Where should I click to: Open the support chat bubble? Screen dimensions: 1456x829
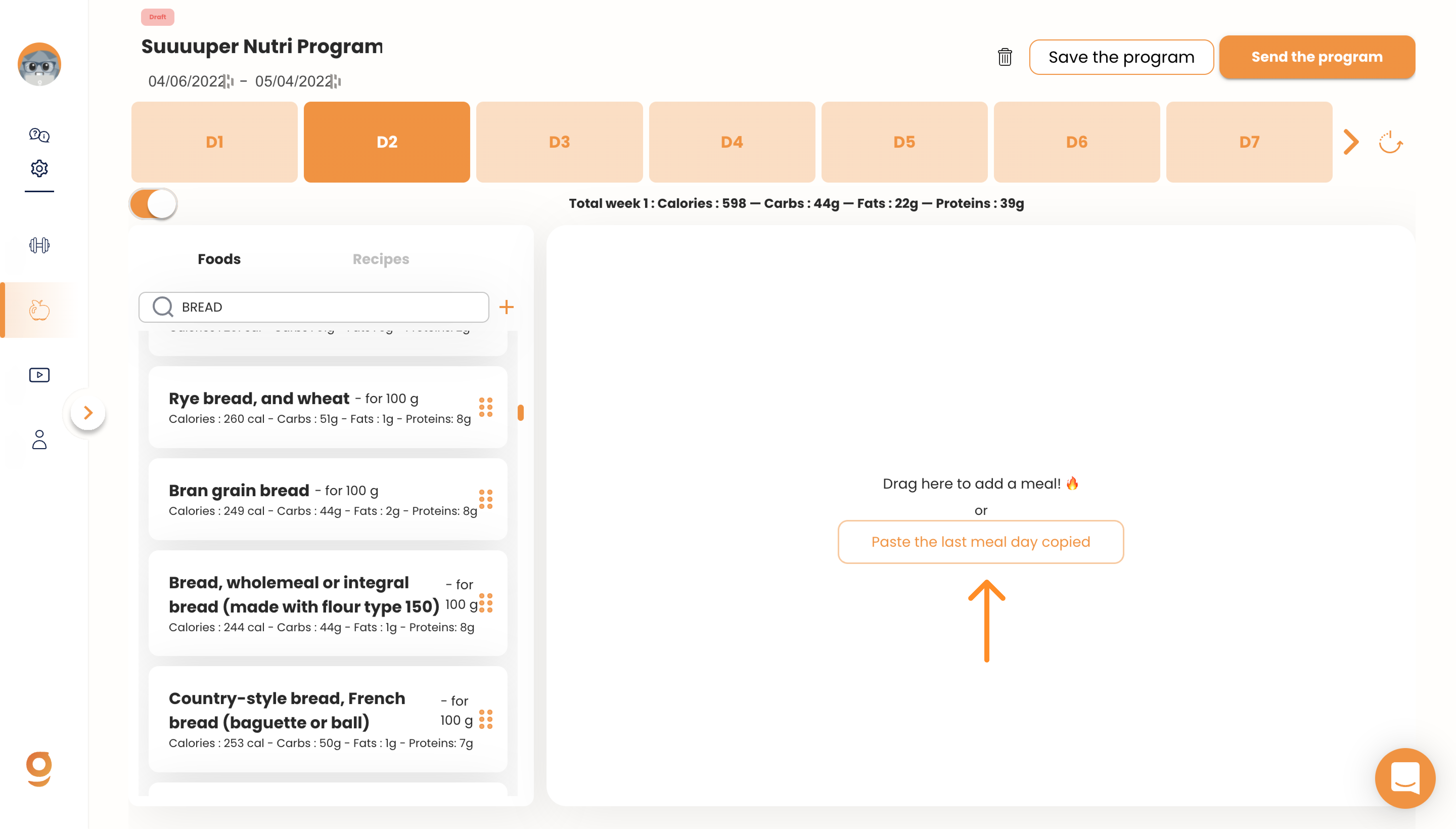1404,778
